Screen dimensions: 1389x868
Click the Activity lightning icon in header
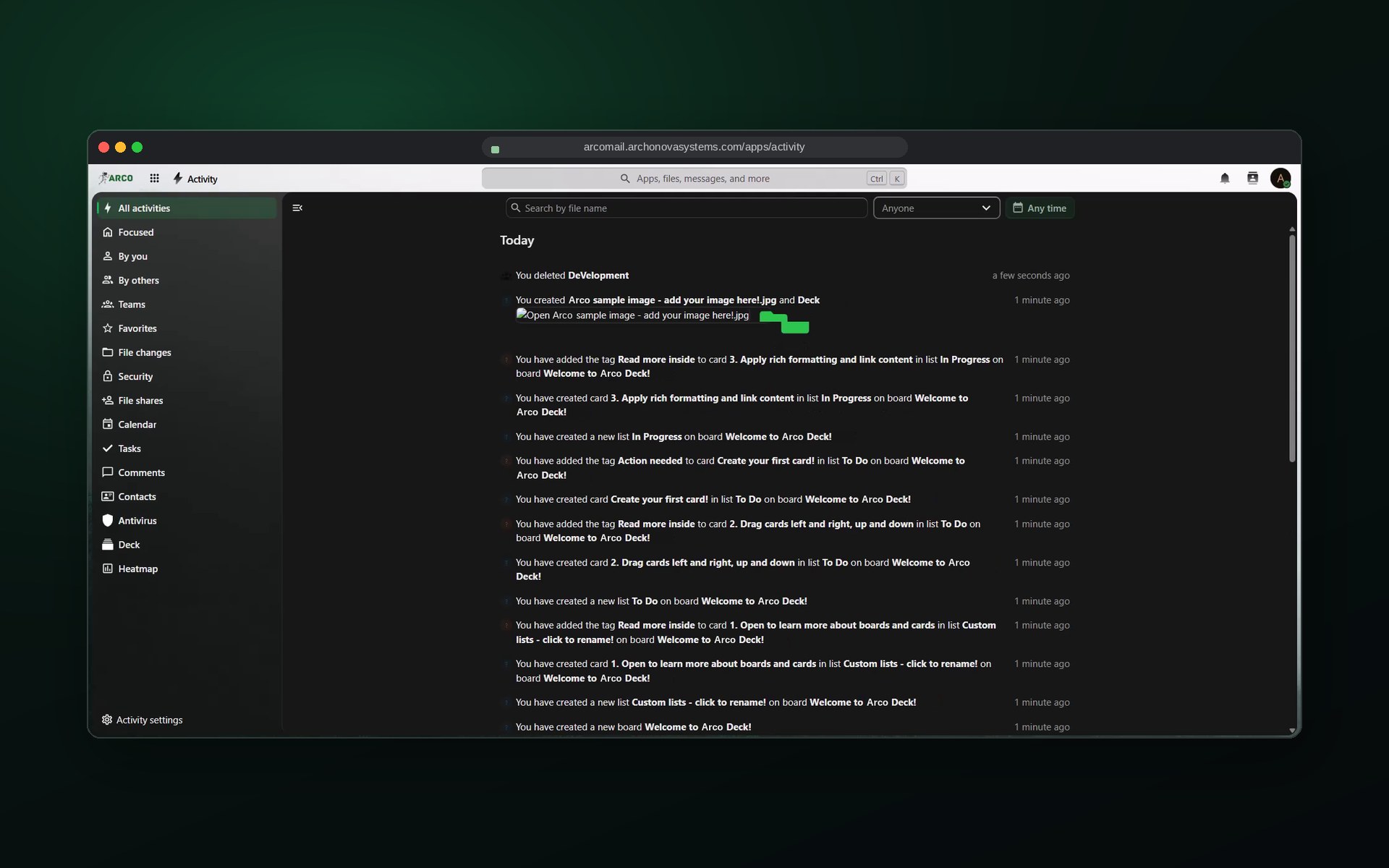click(x=178, y=178)
